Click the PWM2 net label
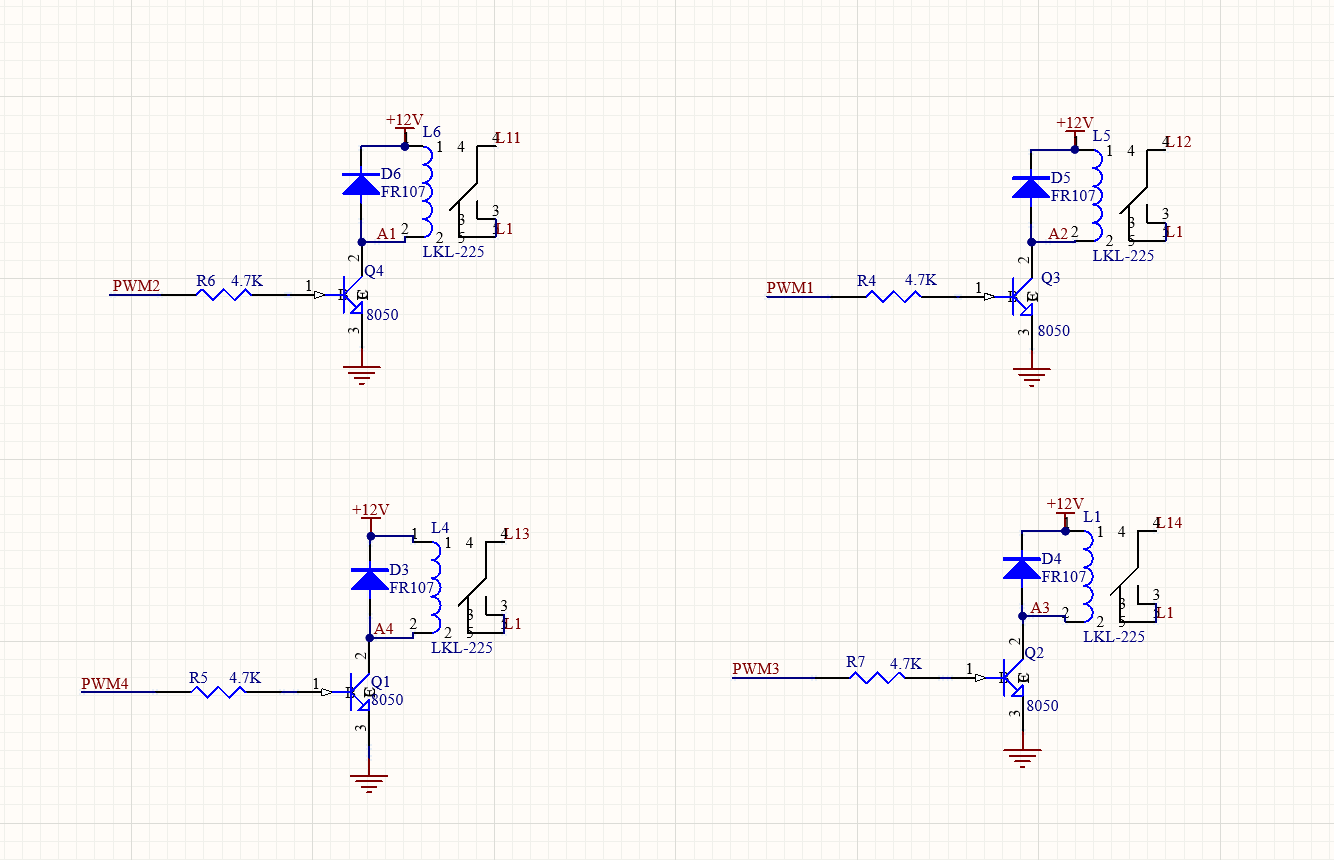This screenshot has width=1334, height=860. pos(136,286)
